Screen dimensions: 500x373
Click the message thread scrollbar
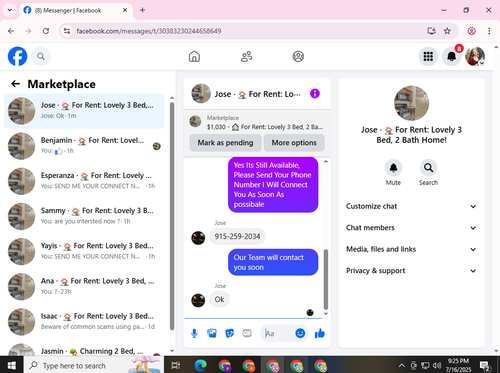point(326,279)
